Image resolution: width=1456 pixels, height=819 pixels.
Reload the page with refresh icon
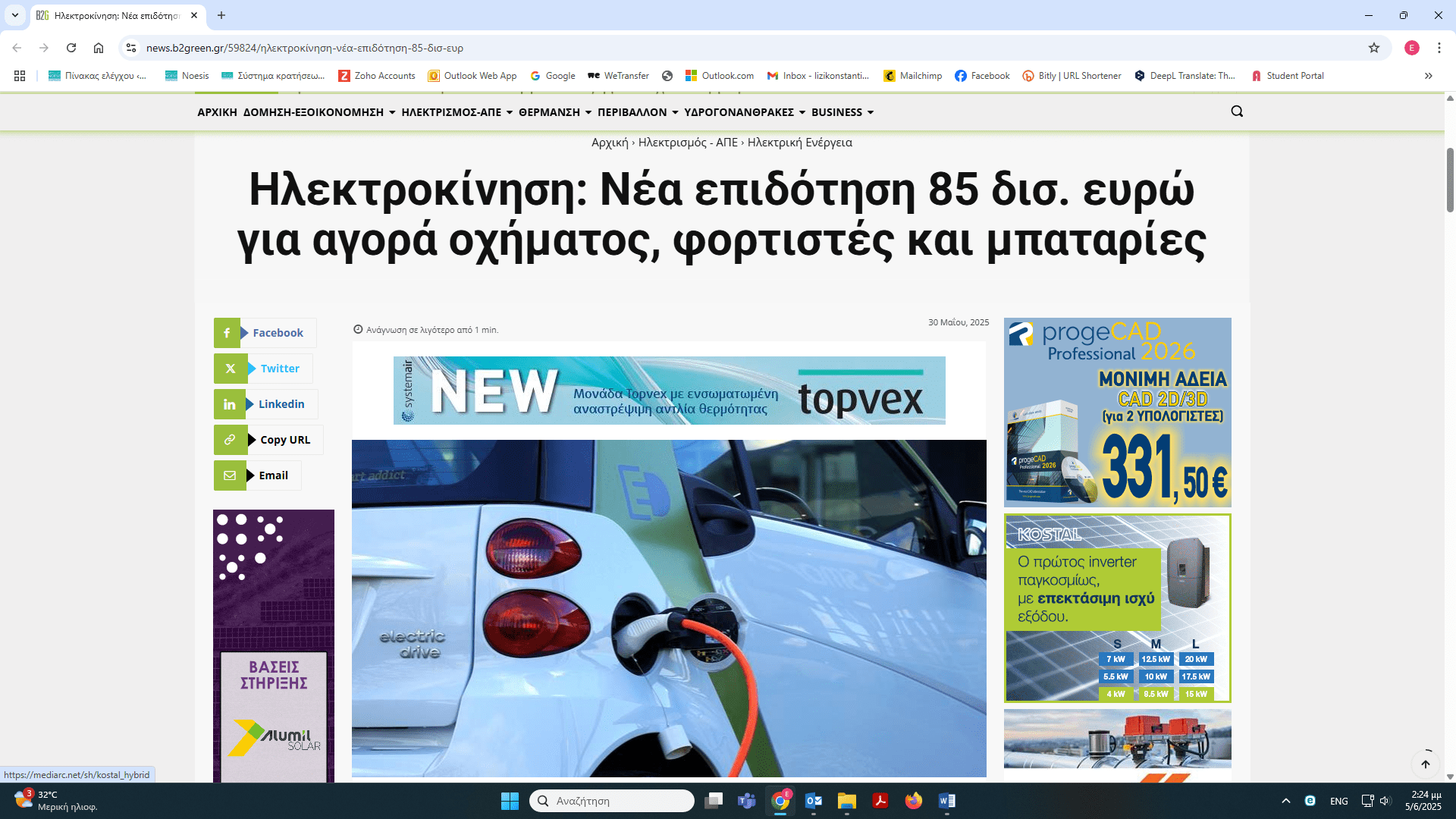coord(71,48)
